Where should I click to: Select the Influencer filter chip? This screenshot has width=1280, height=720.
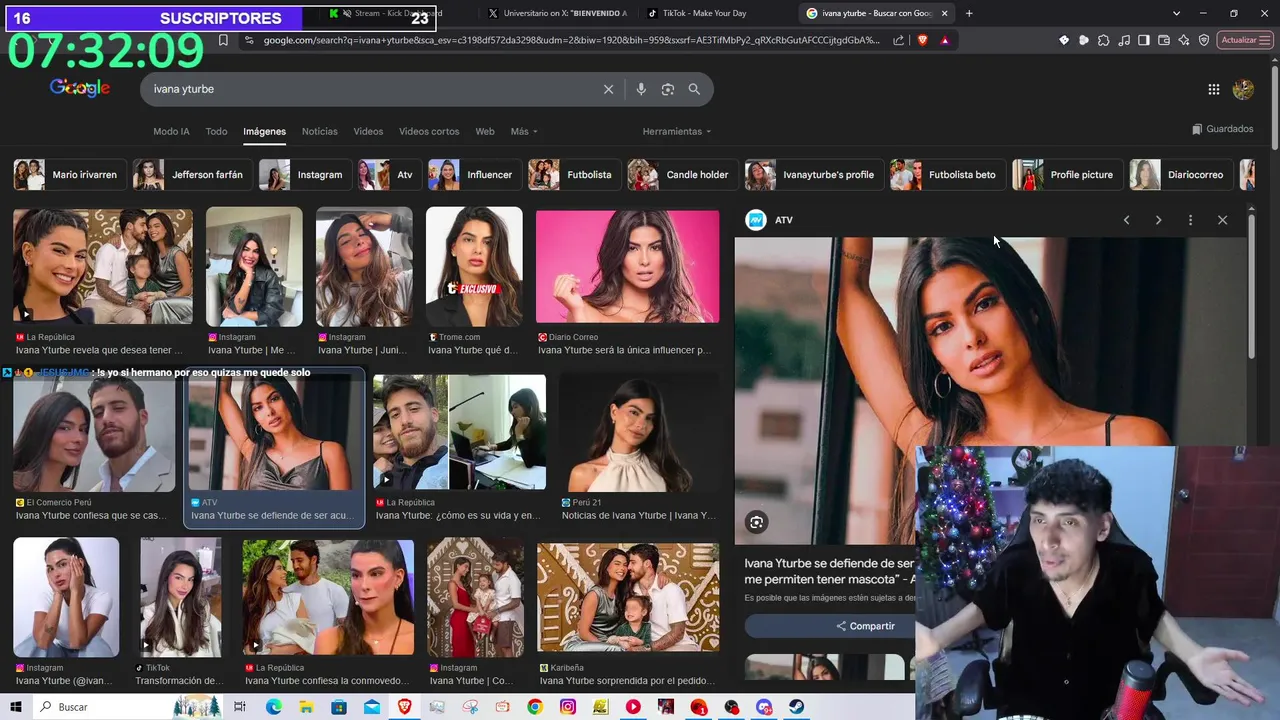pyautogui.click(x=475, y=175)
